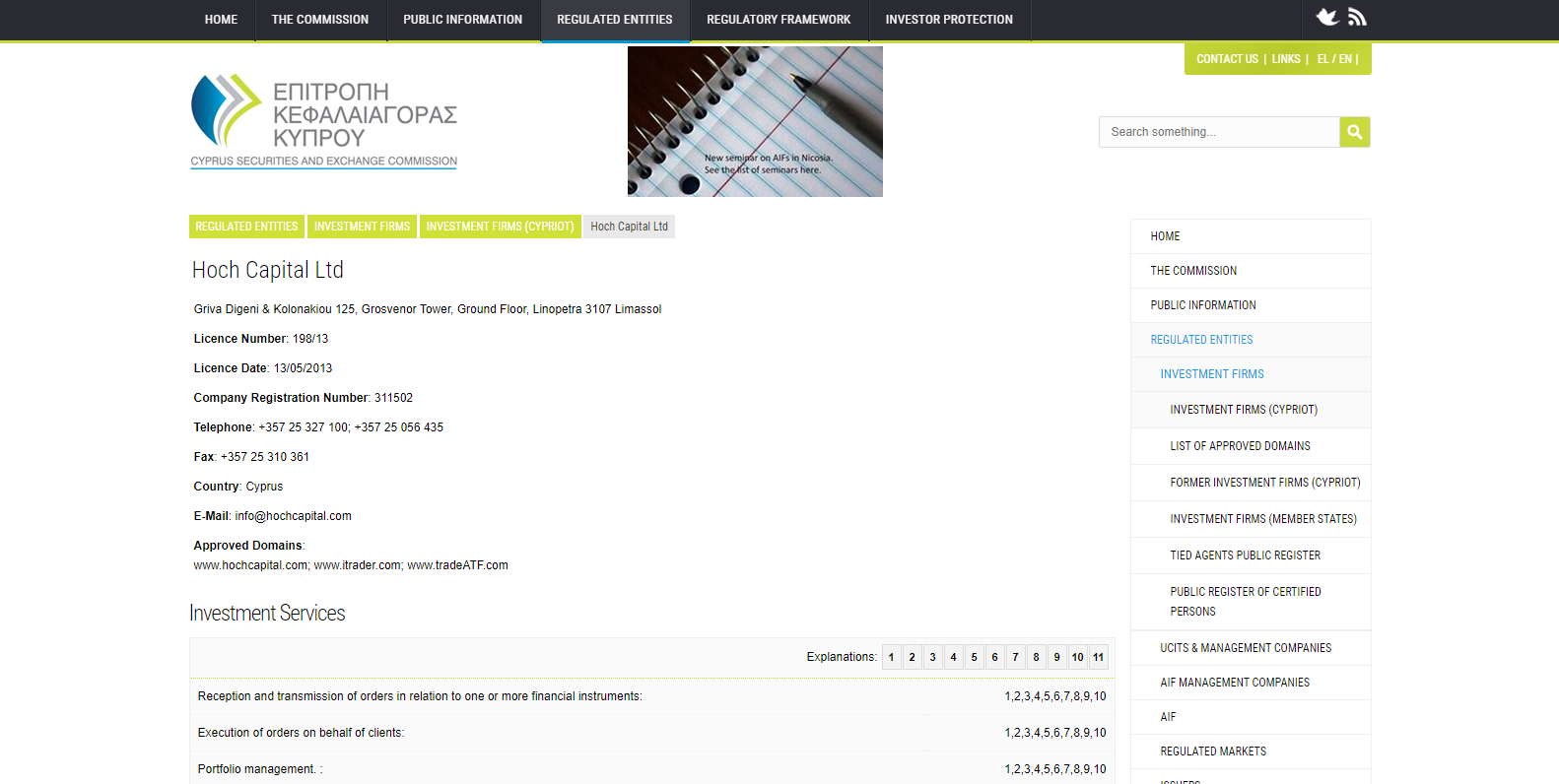Screen dimensions: 1559x784
Task: Open explanation number 11
Action: click(x=1098, y=657)
